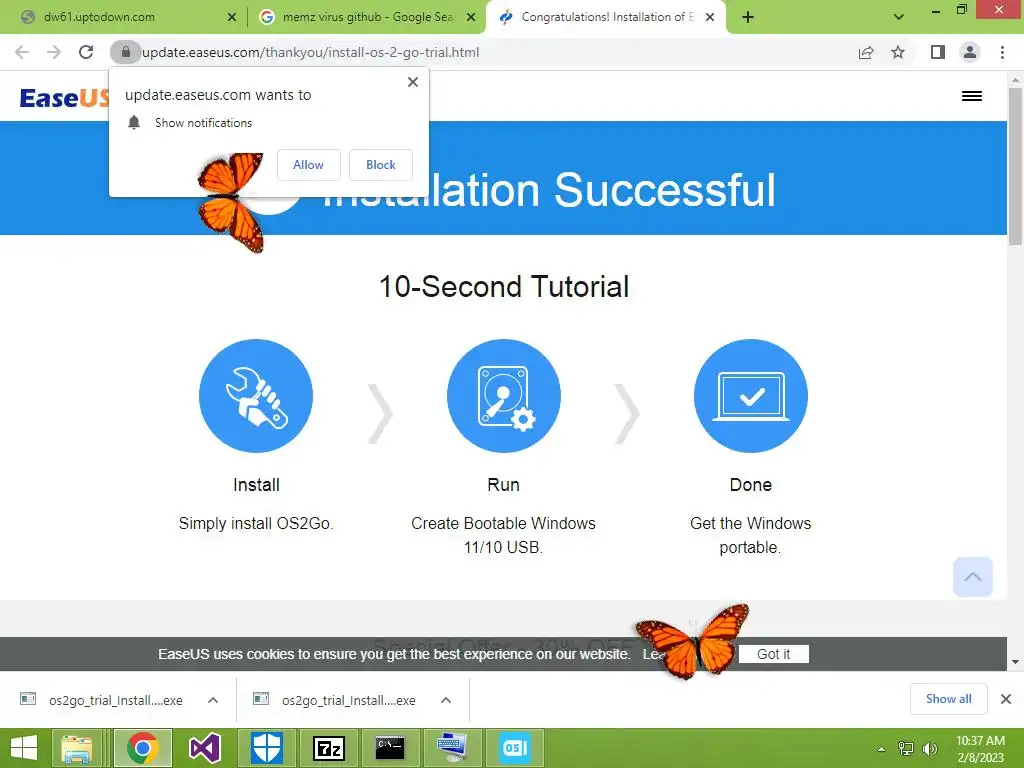
Task: Click the Done laptop checkmark icon
Action: (751, 396)
